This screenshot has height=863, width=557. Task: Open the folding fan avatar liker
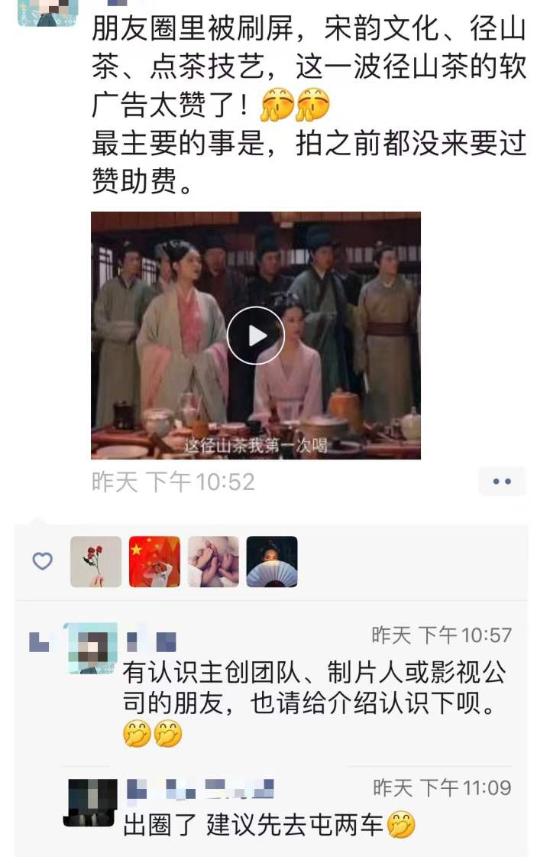(272, 562)
